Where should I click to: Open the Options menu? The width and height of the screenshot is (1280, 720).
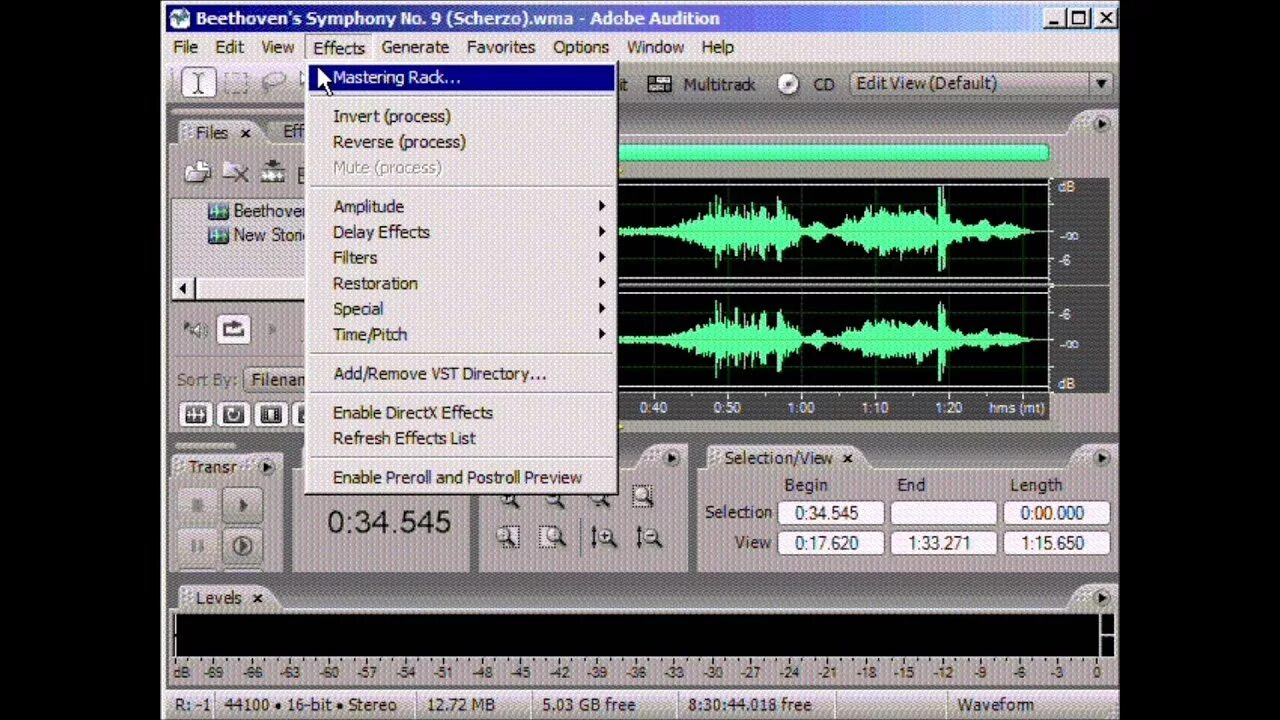point(581,47)
